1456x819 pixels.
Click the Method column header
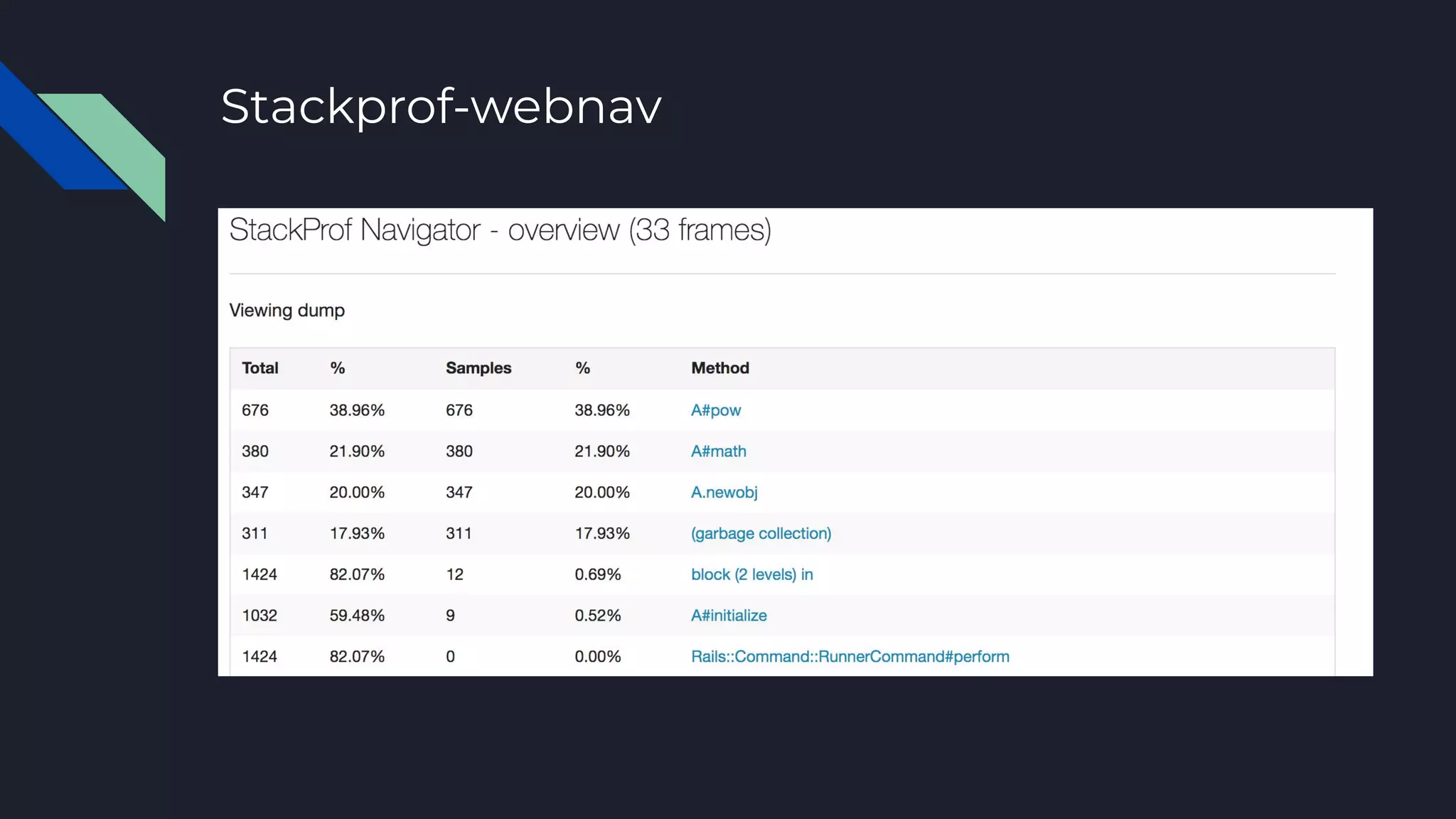pos(720,368)
